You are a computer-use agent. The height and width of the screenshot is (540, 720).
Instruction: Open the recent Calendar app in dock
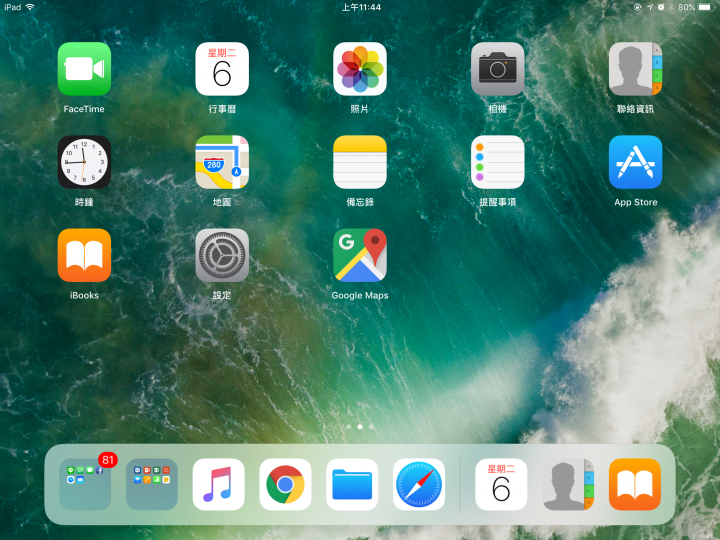pos(501,484)
